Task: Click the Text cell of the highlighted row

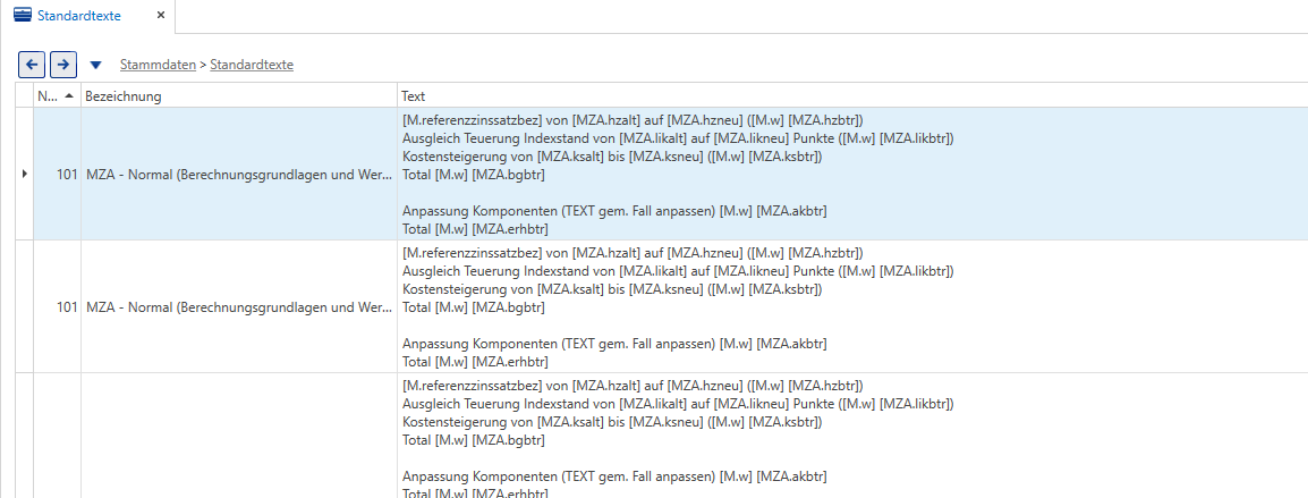Action: coord(852,174)
